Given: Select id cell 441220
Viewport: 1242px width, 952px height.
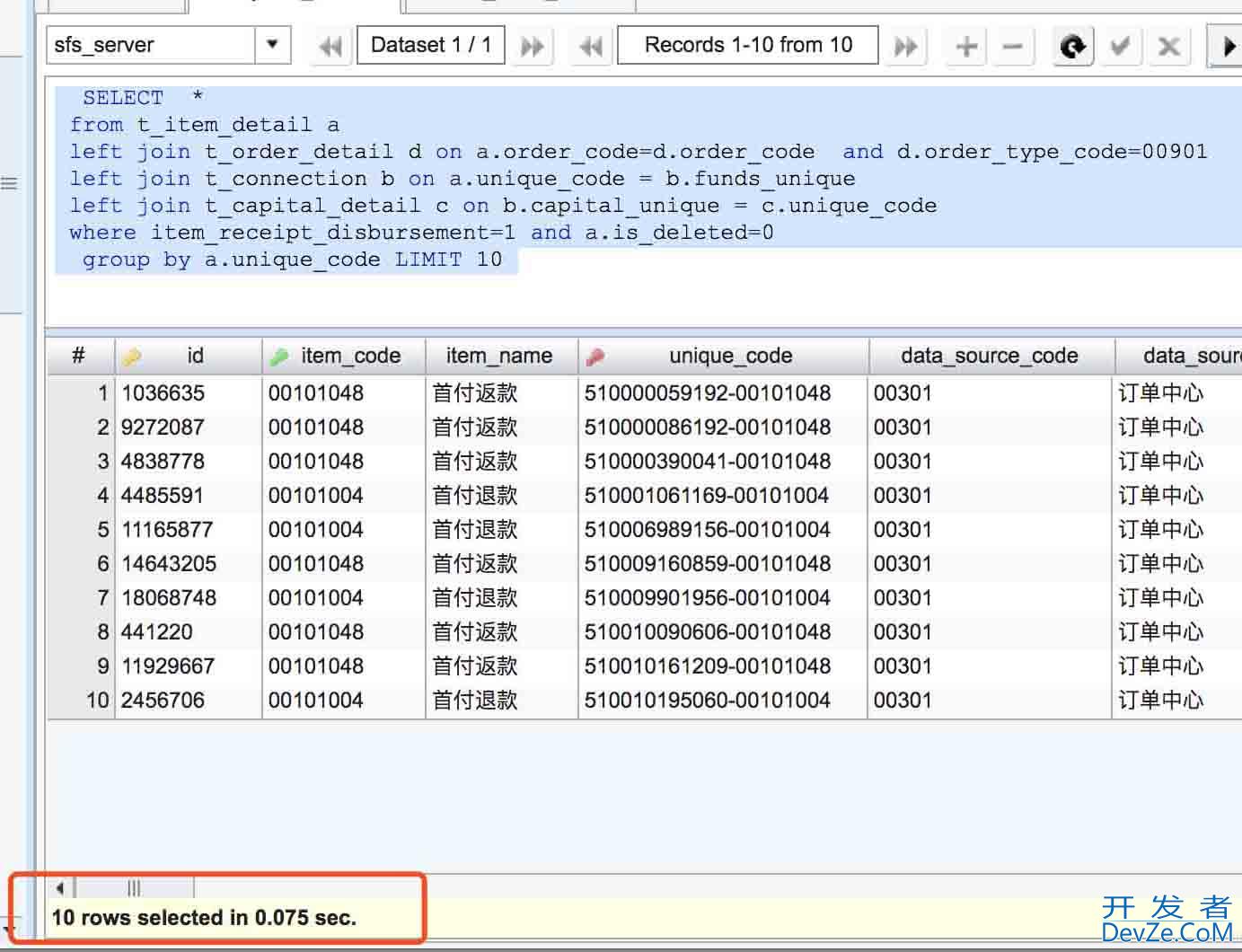Looking at the screenshot, I should coord(189,632).
